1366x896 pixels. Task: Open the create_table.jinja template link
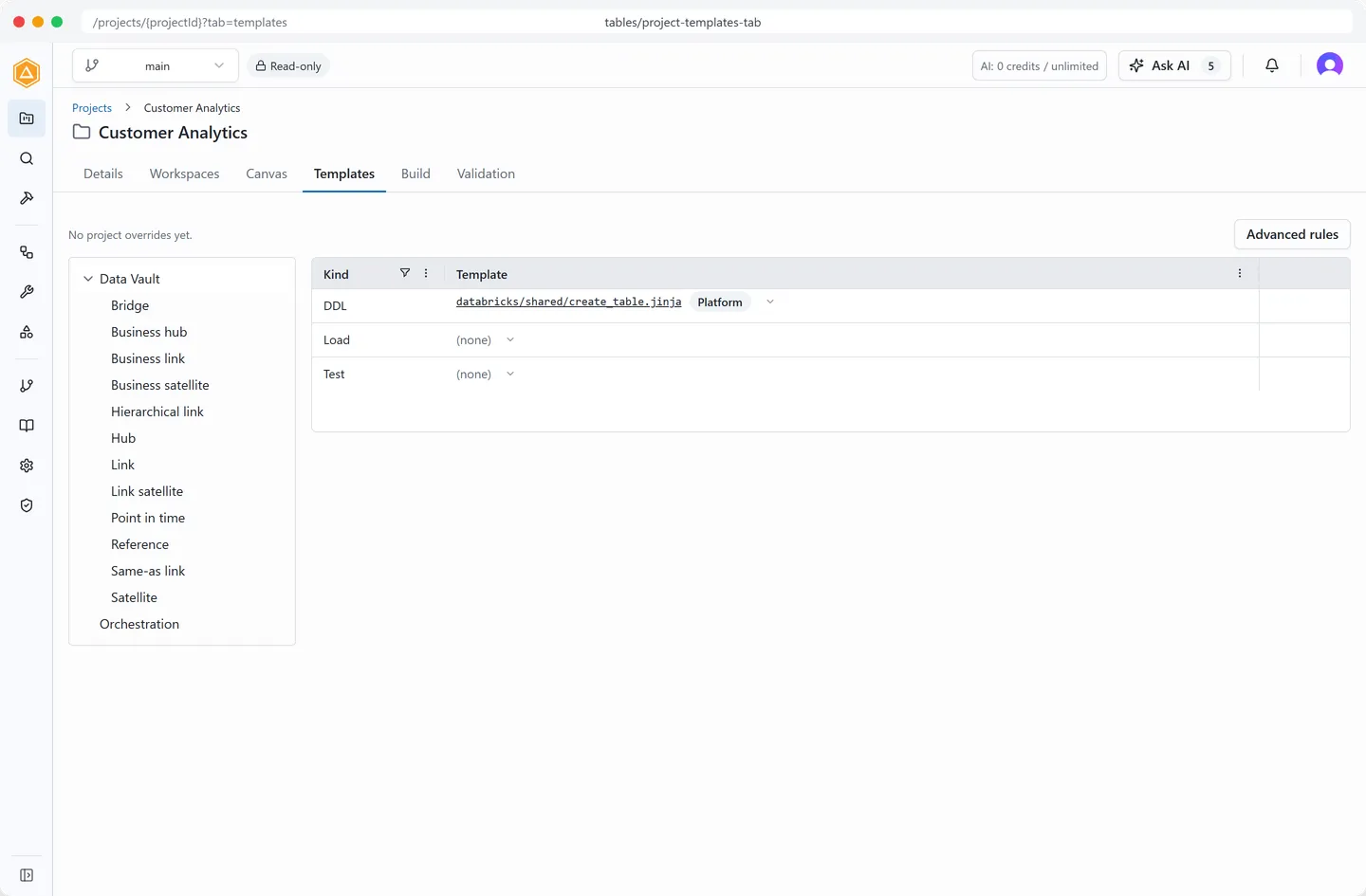(x=568, y=302)
